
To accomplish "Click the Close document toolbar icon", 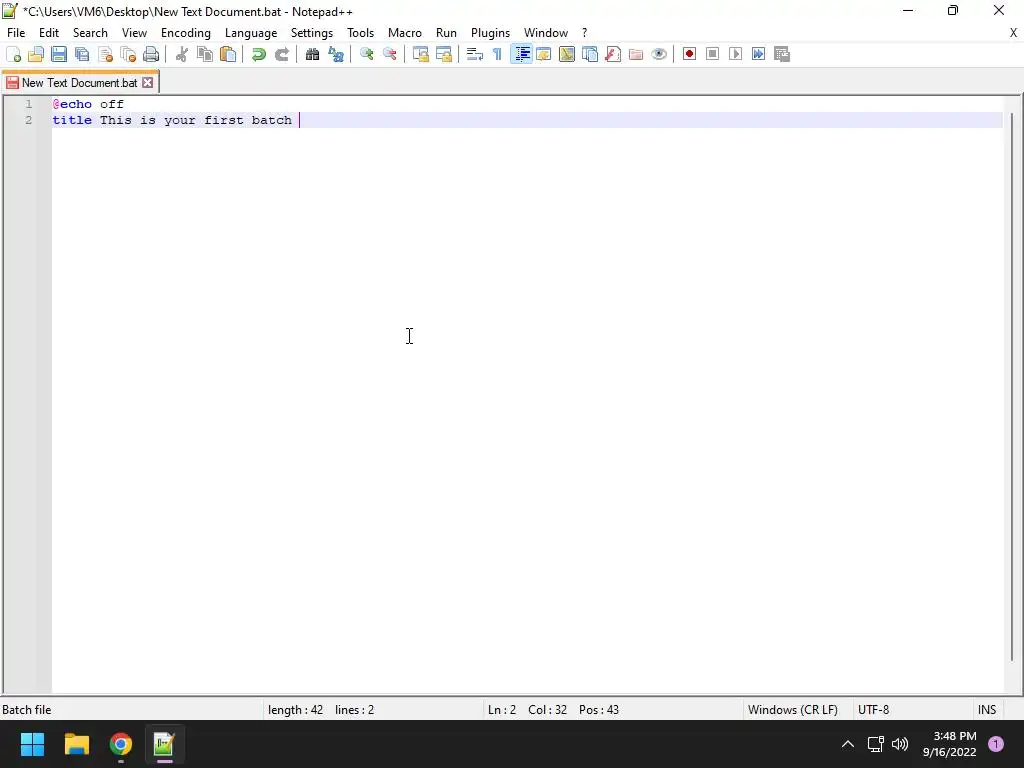I will (105, 54).
